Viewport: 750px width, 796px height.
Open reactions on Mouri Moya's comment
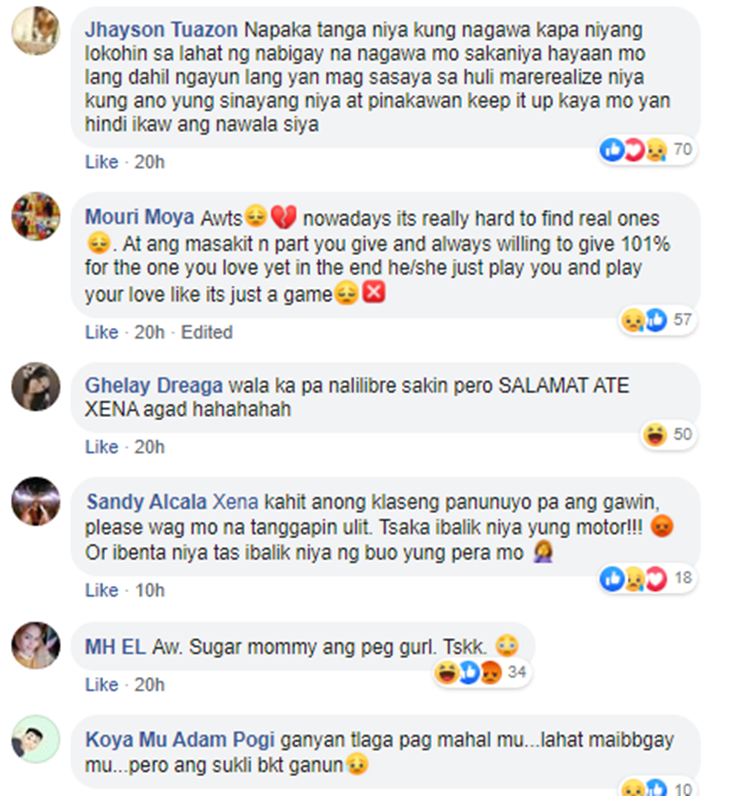tap(658, 320)
